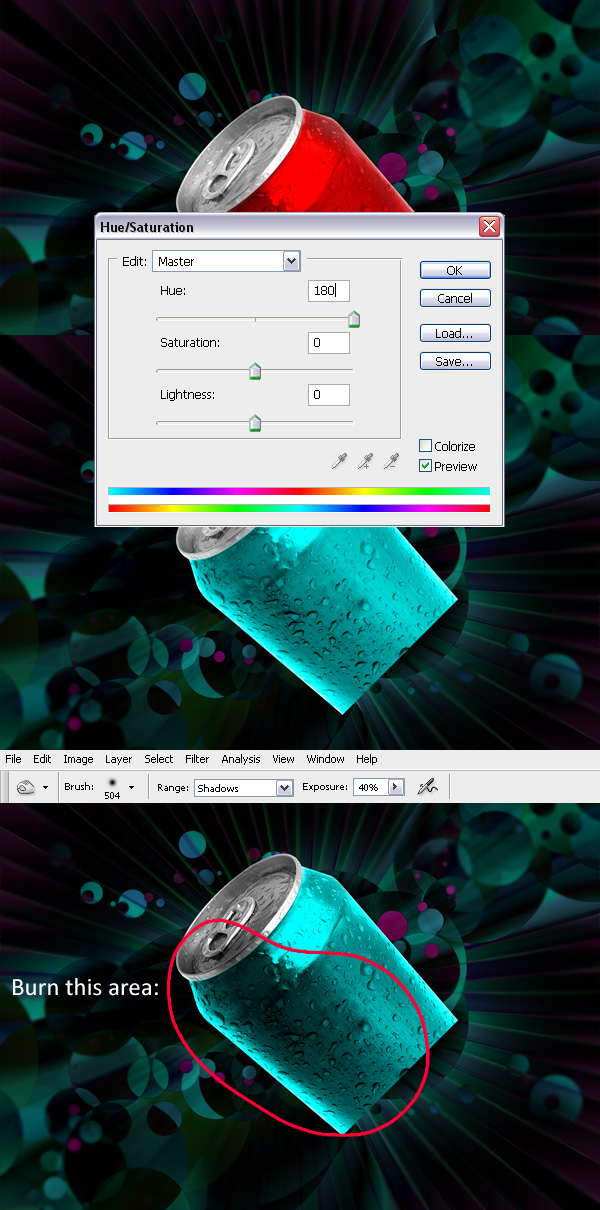
Task: Open the View menu
Action: click(283, 759)
